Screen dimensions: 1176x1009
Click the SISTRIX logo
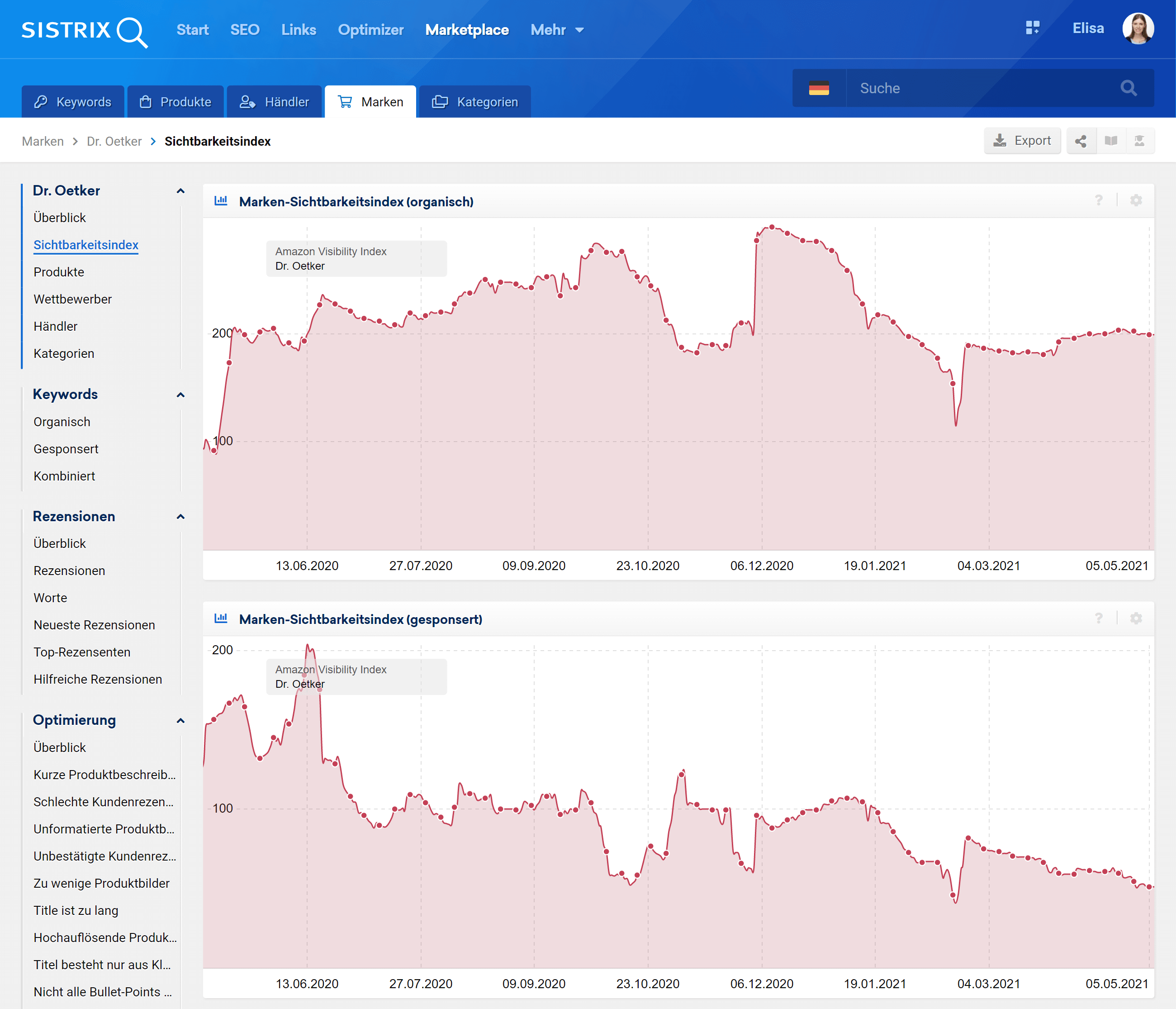[x=84, y=31]
